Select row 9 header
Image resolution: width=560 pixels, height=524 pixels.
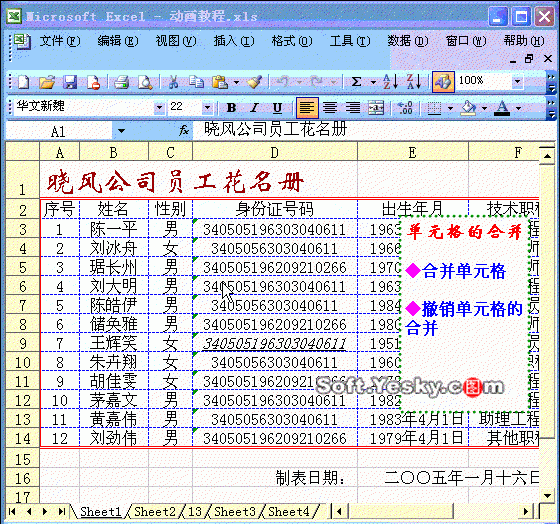coord(22,343)
